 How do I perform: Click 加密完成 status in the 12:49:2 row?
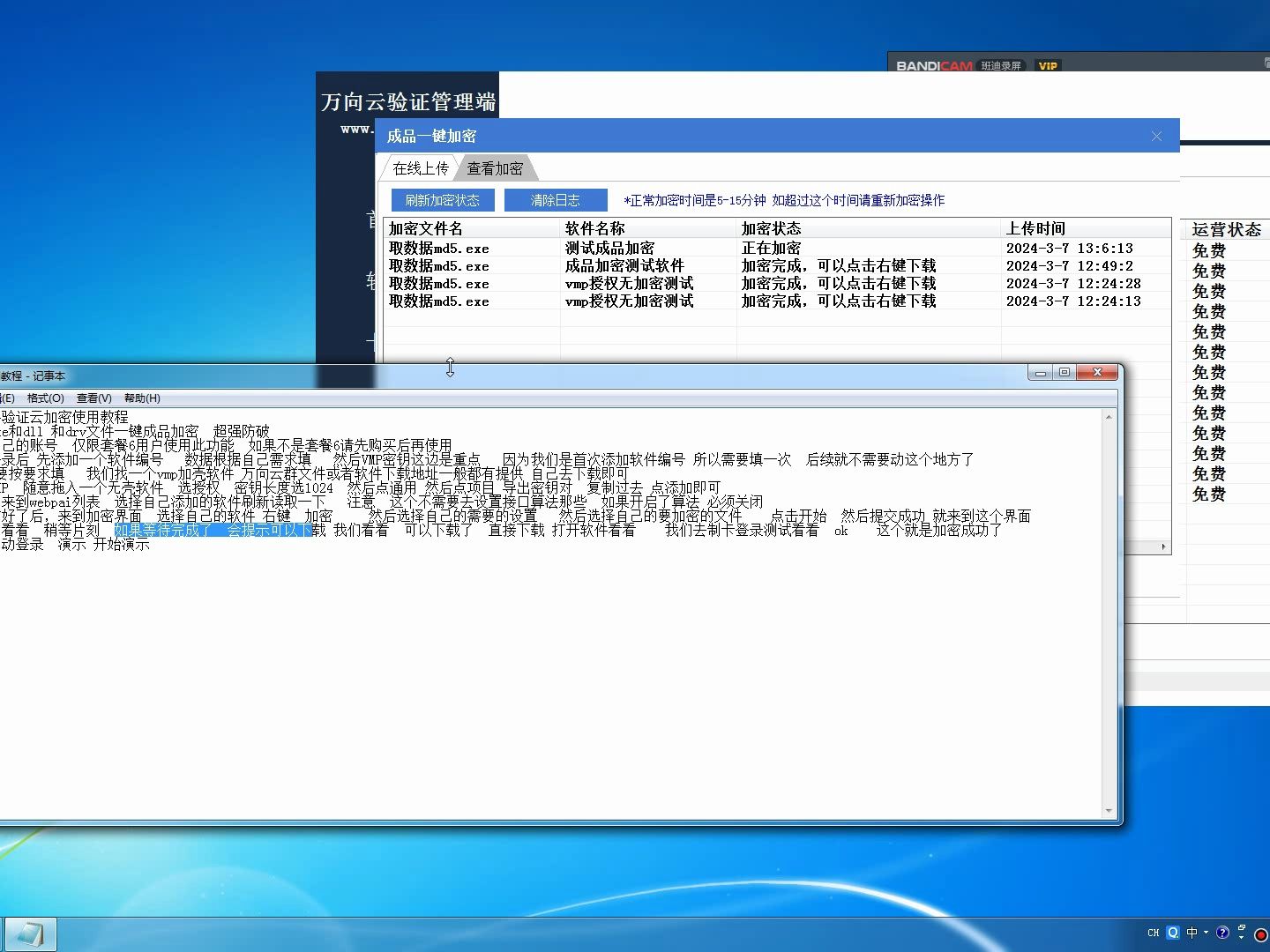point(838,266)
